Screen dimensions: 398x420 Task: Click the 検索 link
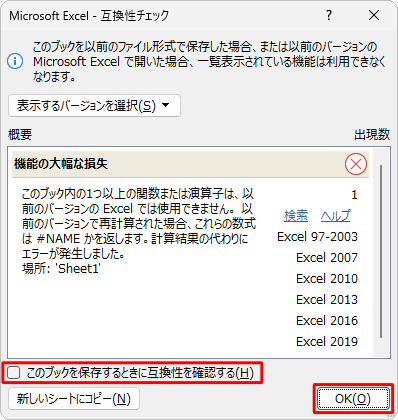(296, 216)
